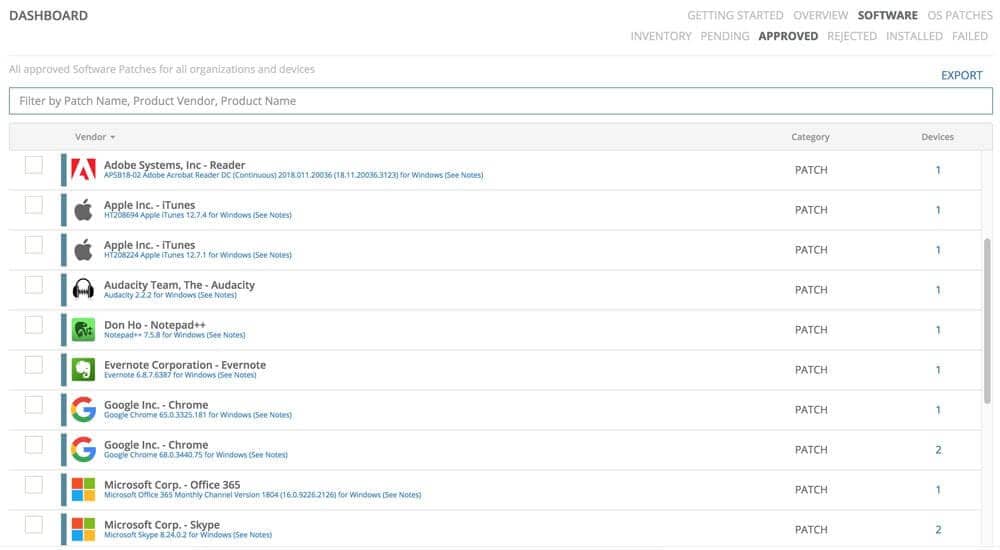Click the Notepad++ green icon

(83, 330)
